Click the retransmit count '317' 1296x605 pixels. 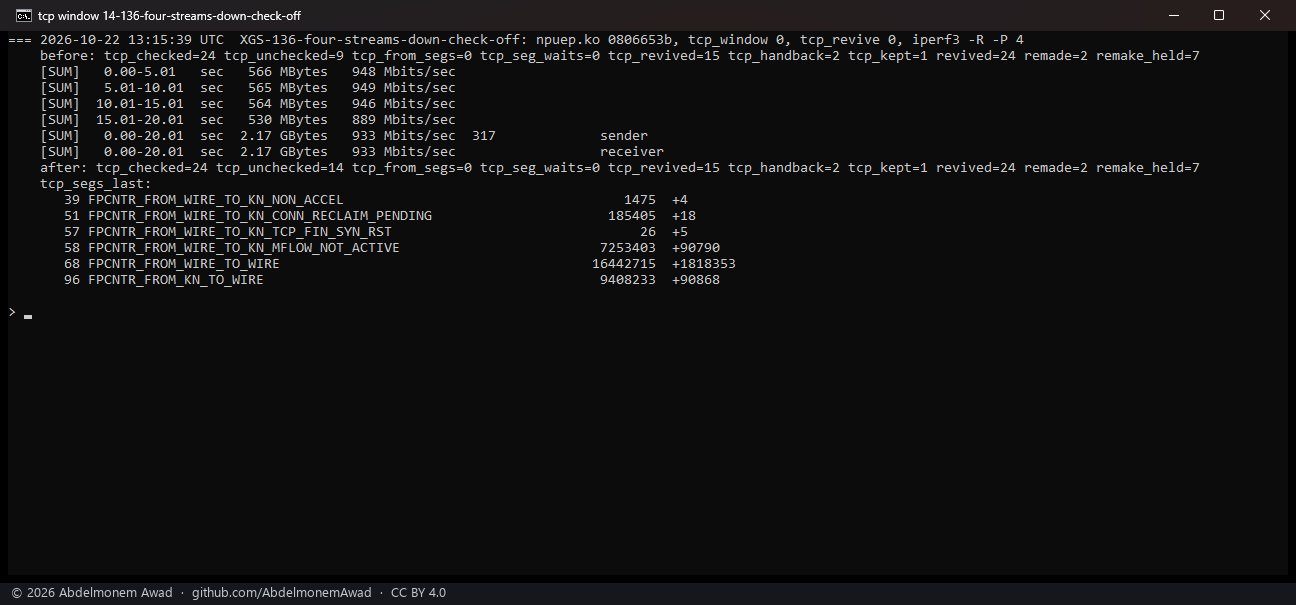tap(484, 136)
